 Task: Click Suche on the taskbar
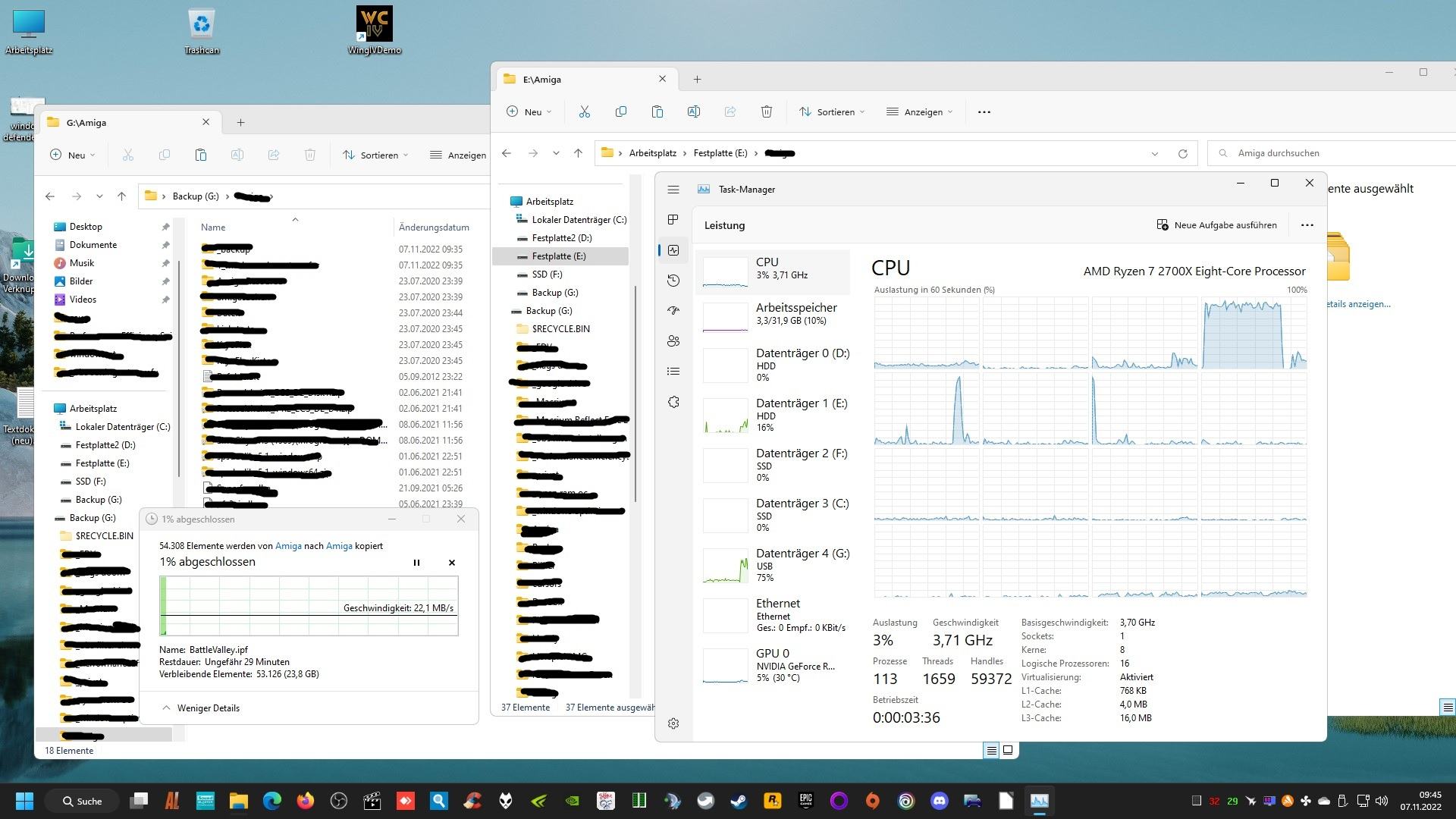point(82,801)
